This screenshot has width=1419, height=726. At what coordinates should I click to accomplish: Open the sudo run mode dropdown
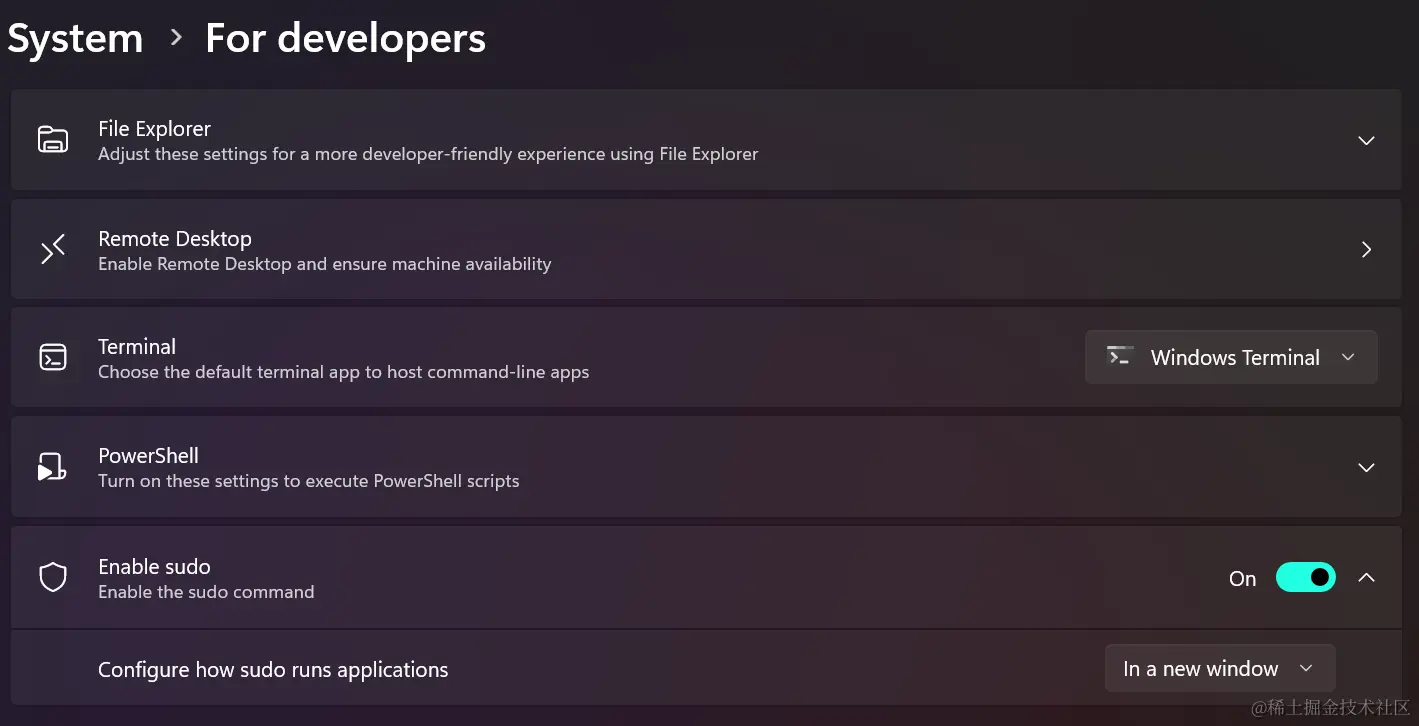[1219, 668]
